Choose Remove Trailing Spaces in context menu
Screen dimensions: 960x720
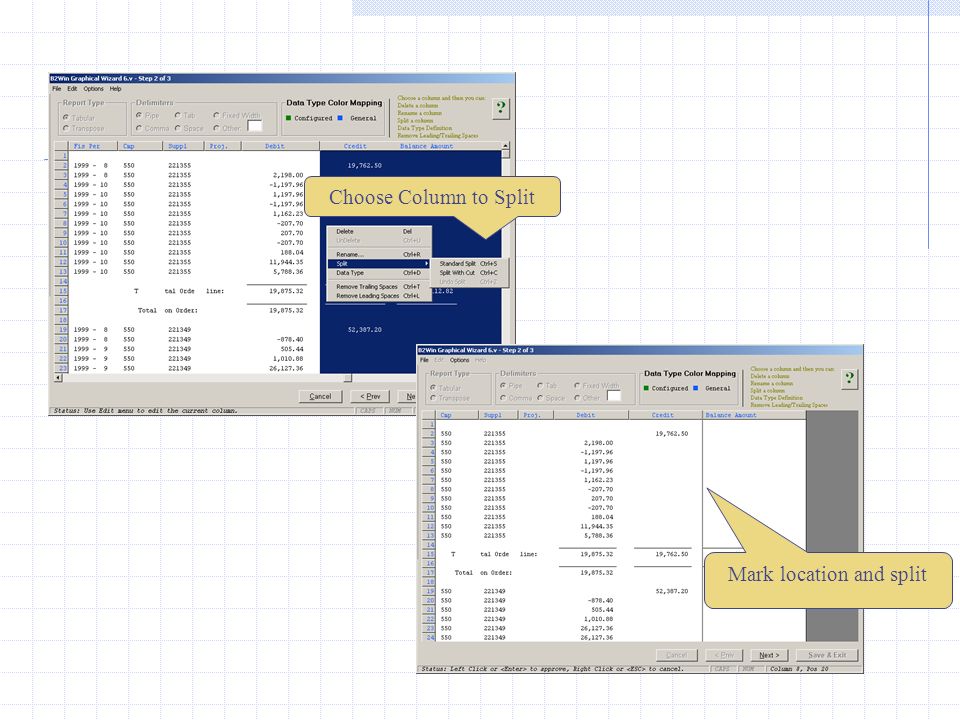click(x=378, y=287)
